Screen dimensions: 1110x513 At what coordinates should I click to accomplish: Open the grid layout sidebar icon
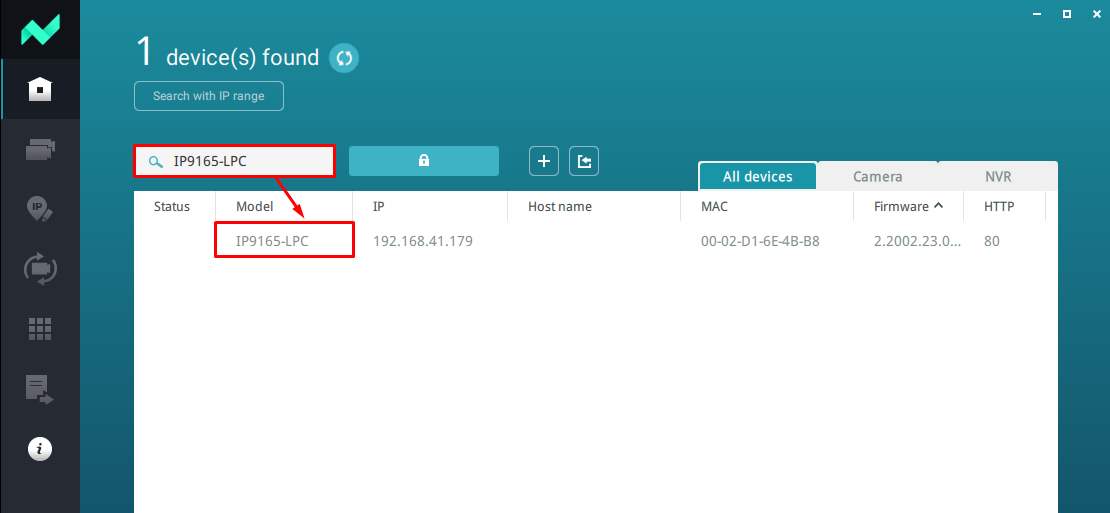tap(40, 329)
